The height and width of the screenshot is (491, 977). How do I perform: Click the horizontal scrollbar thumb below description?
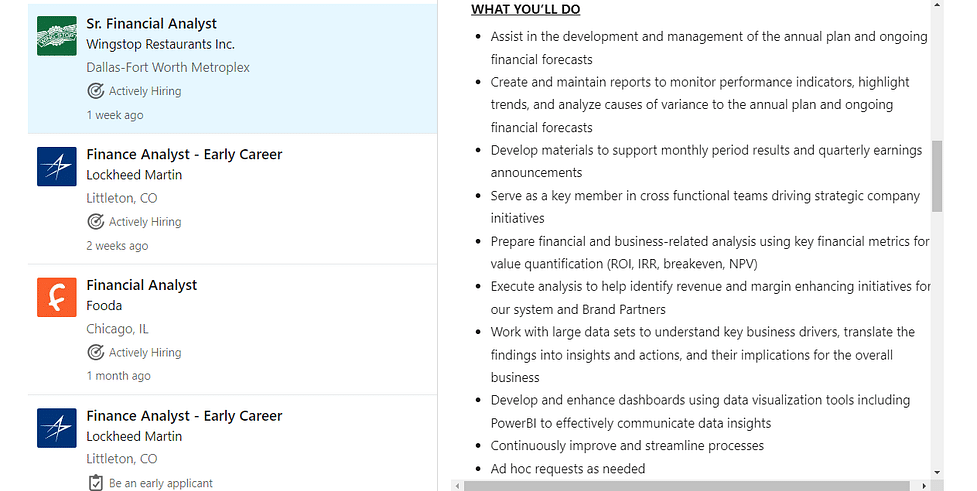point(687,486)
